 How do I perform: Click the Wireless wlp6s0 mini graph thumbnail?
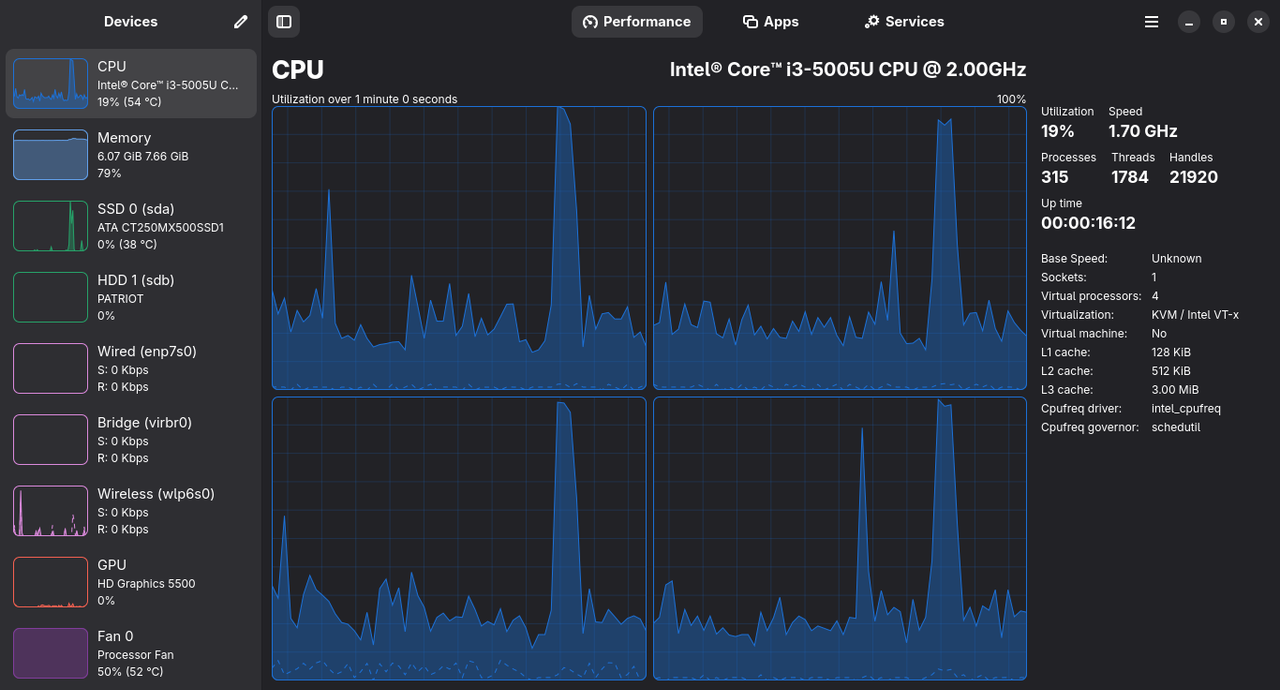50,511
